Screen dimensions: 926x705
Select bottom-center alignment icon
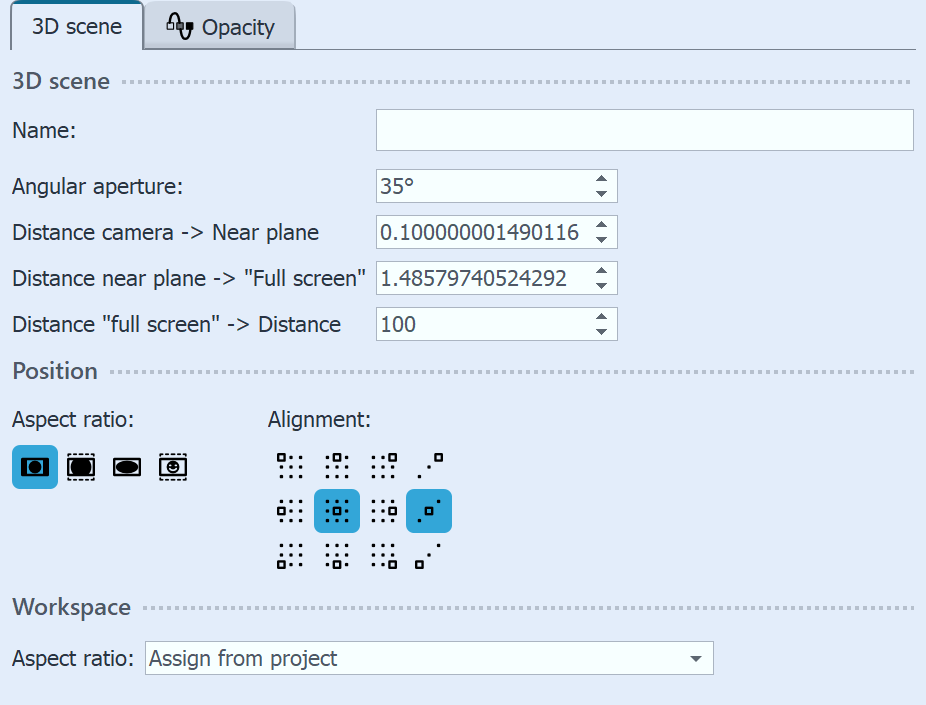tap(337, 556)
